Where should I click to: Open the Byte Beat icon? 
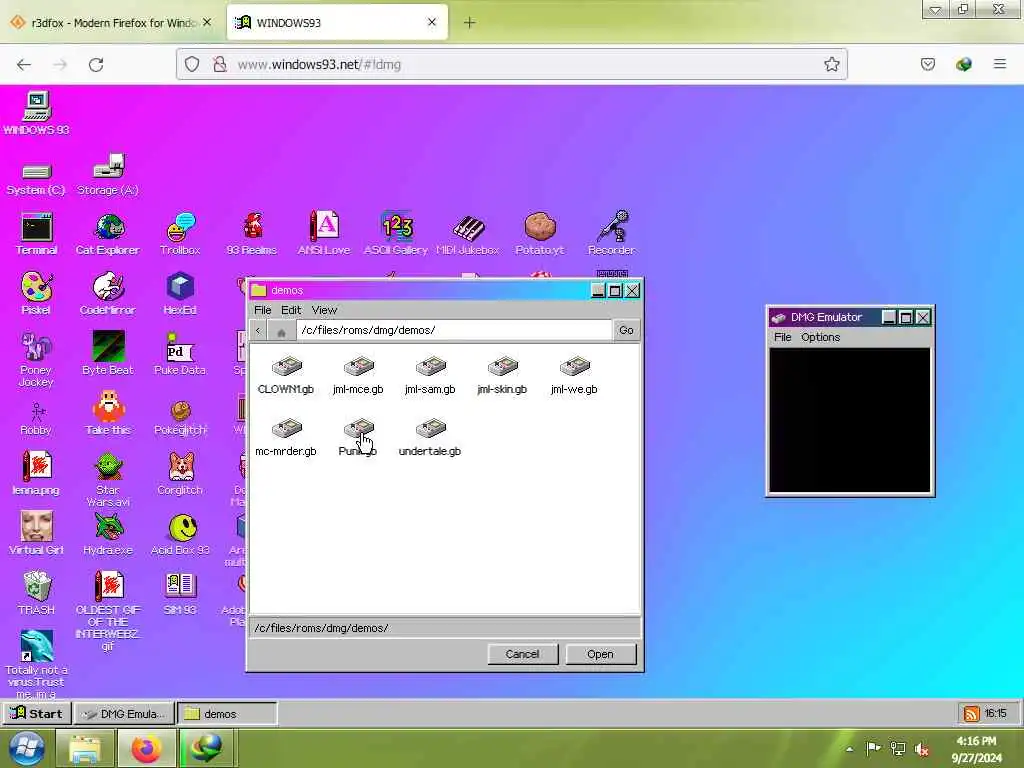coord(108,354)
